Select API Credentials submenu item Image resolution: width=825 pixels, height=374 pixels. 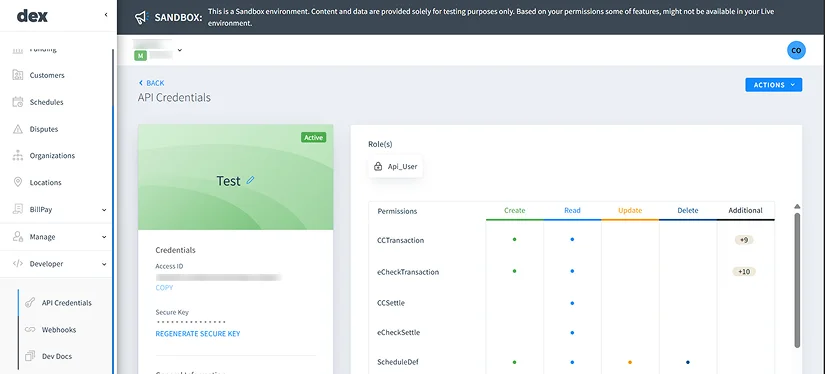point(67,303)
